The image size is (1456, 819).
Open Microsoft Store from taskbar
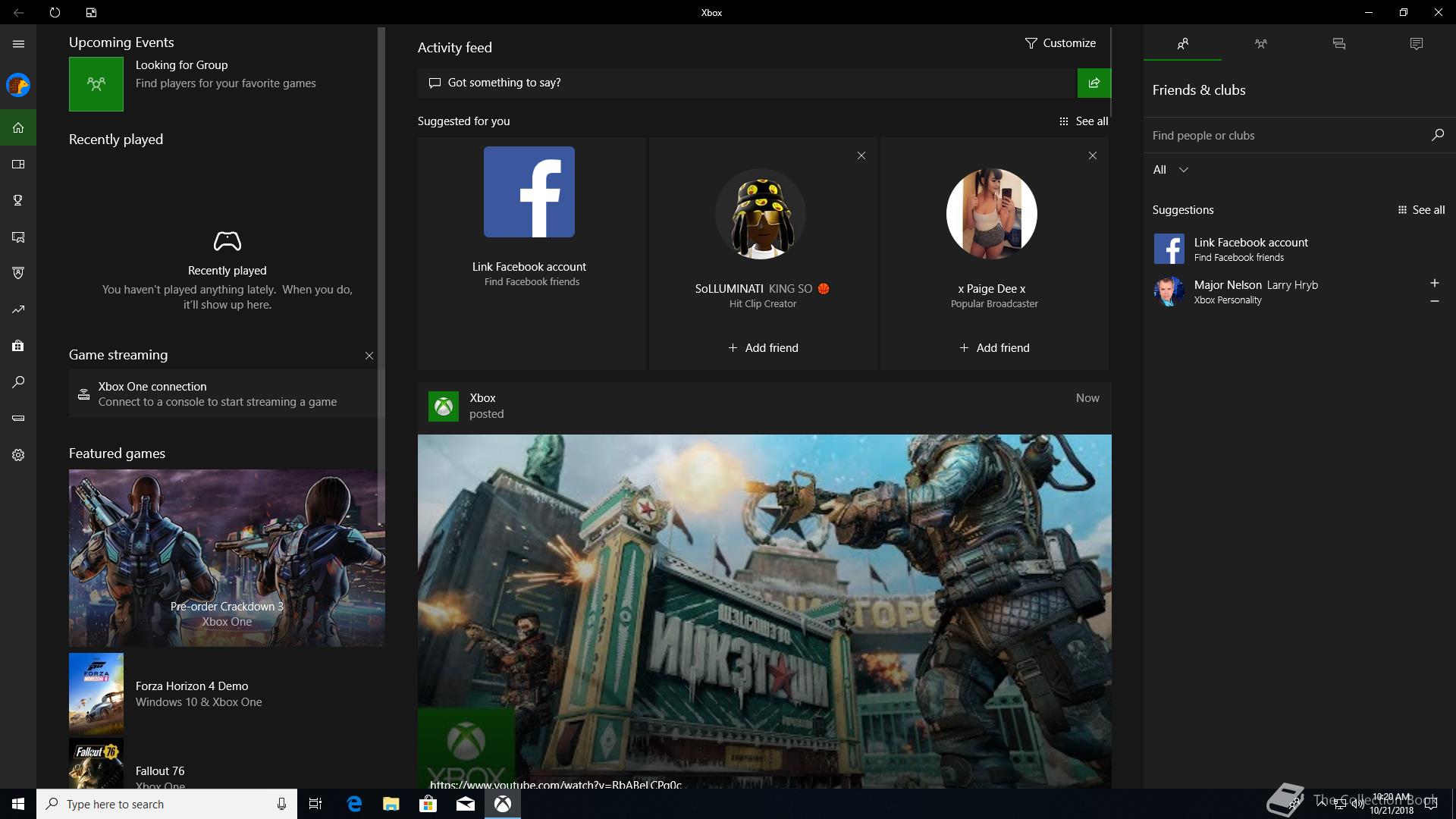428,804
